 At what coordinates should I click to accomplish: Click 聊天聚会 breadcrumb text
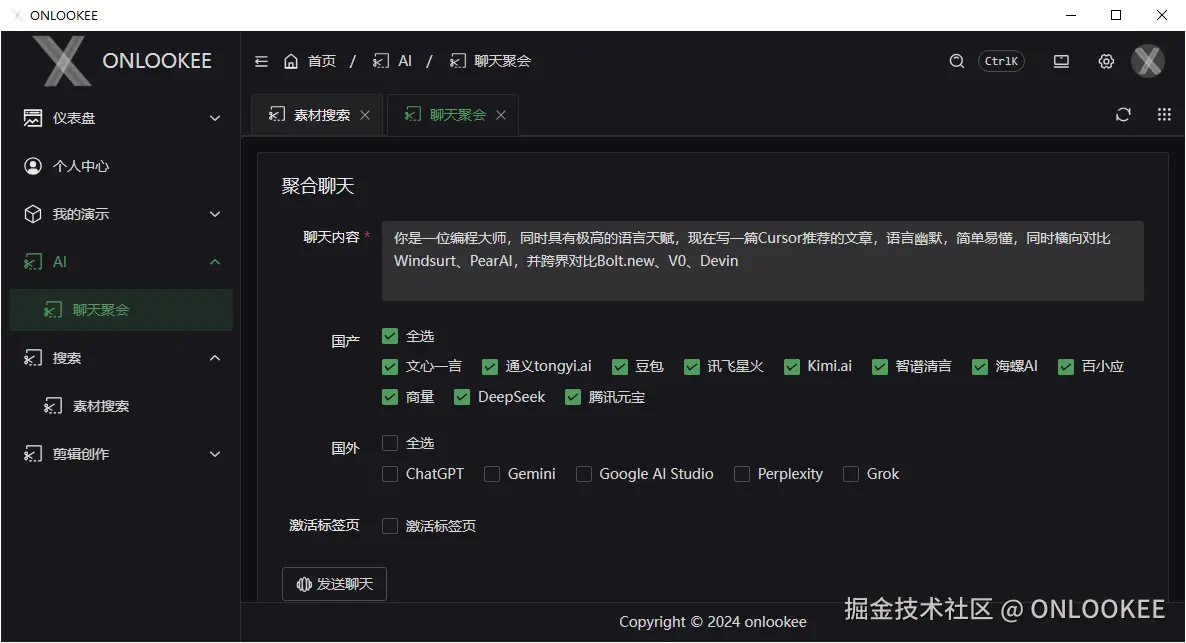(x=503, y=61)
